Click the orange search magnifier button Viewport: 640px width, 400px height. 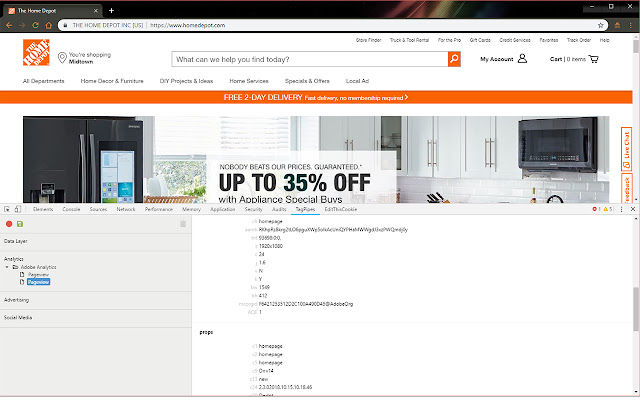[454, 59]
